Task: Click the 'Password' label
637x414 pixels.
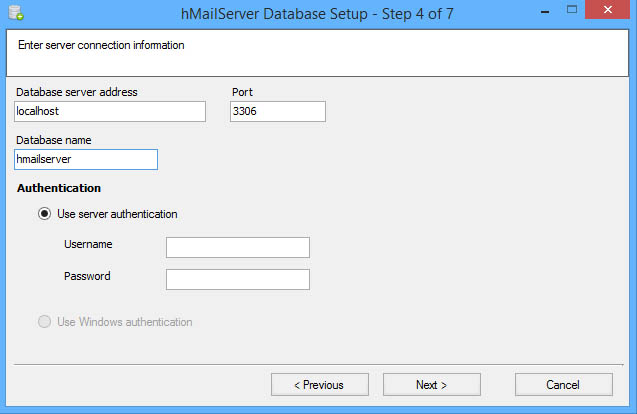Action: coord(87,276)
